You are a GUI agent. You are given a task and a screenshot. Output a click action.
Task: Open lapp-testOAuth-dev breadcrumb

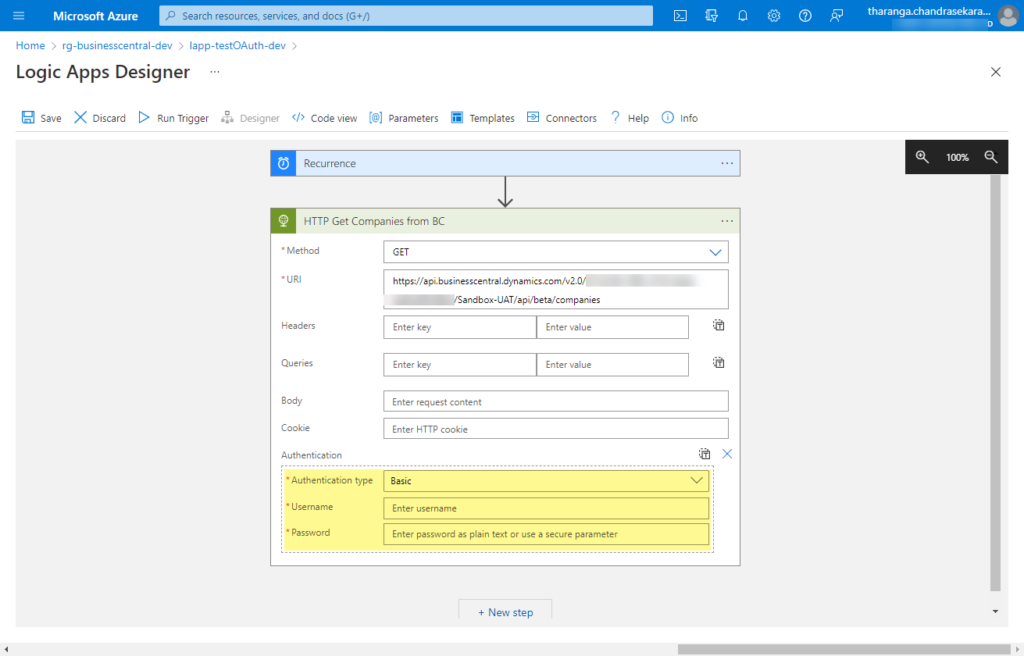coord(237,46)
